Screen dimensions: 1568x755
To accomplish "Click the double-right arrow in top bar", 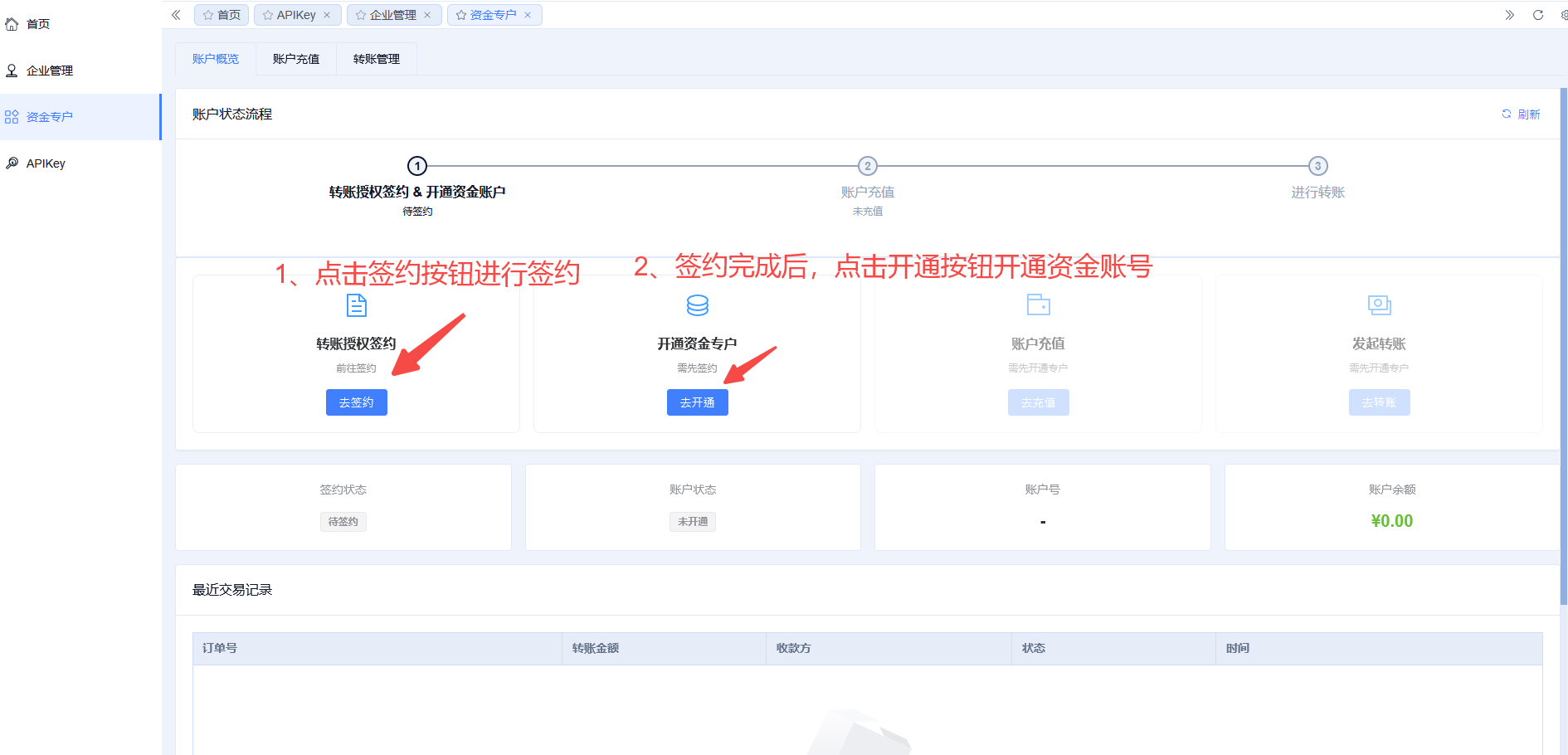I will (x=1509, y=15).
